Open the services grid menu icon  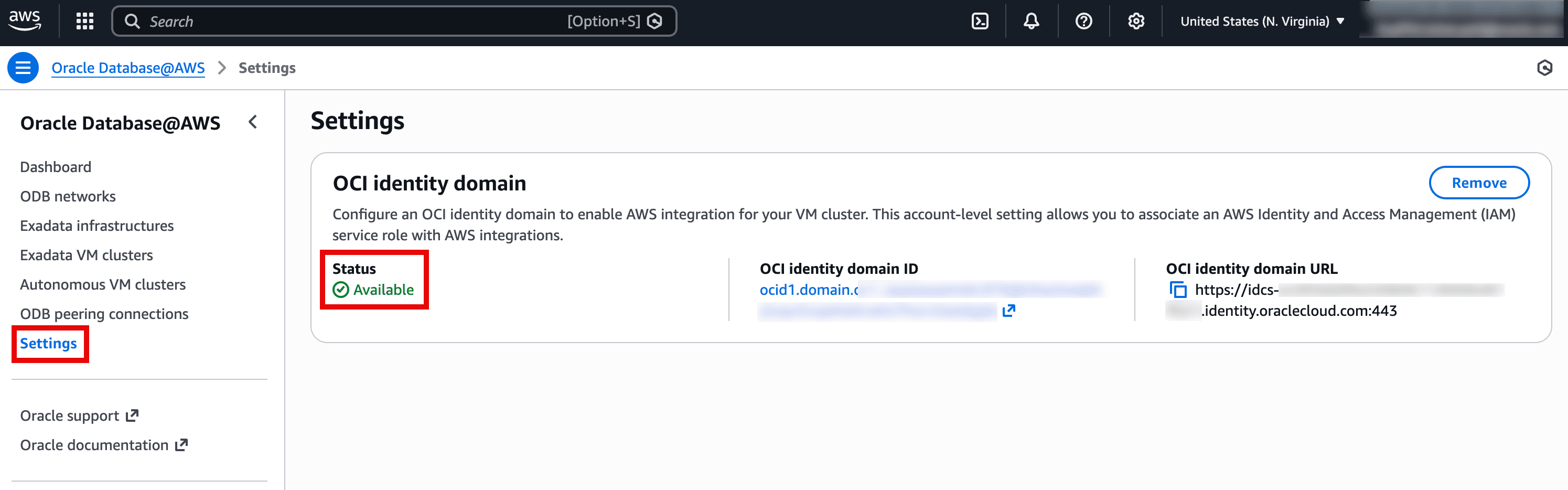coord(84,22)
